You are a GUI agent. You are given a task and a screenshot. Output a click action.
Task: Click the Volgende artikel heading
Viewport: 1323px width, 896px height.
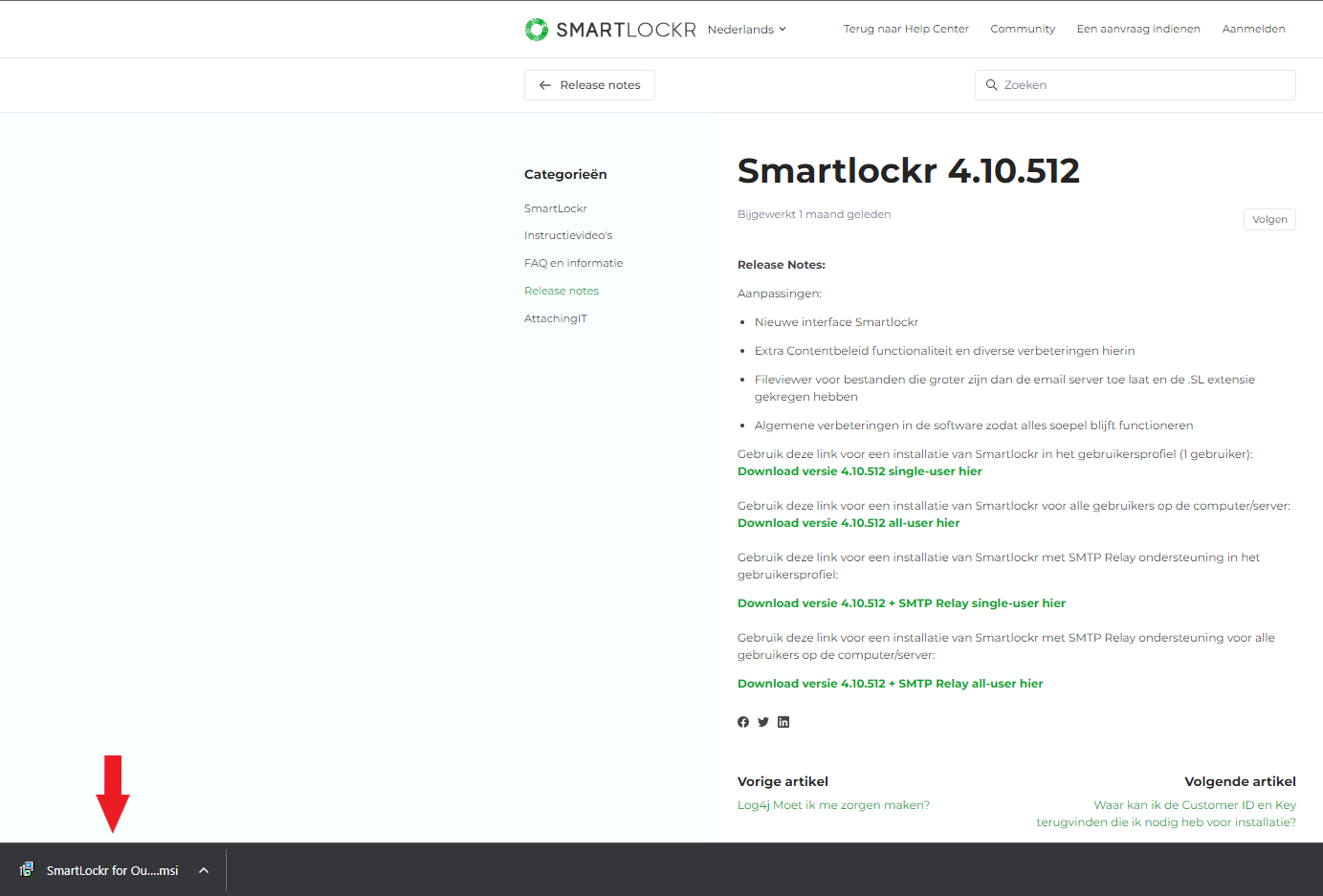(1240, 781)
